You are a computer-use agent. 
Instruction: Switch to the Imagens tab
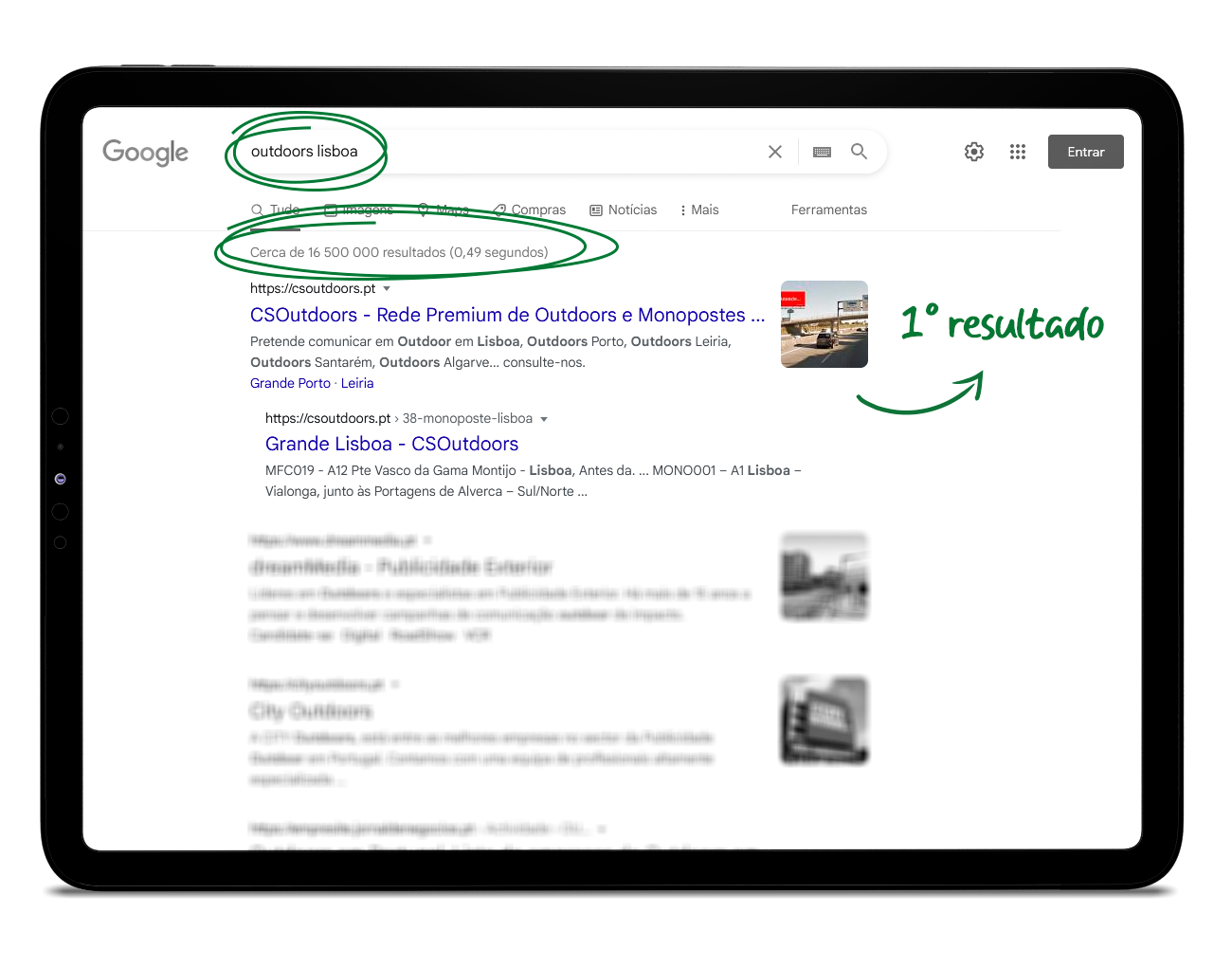359,210
